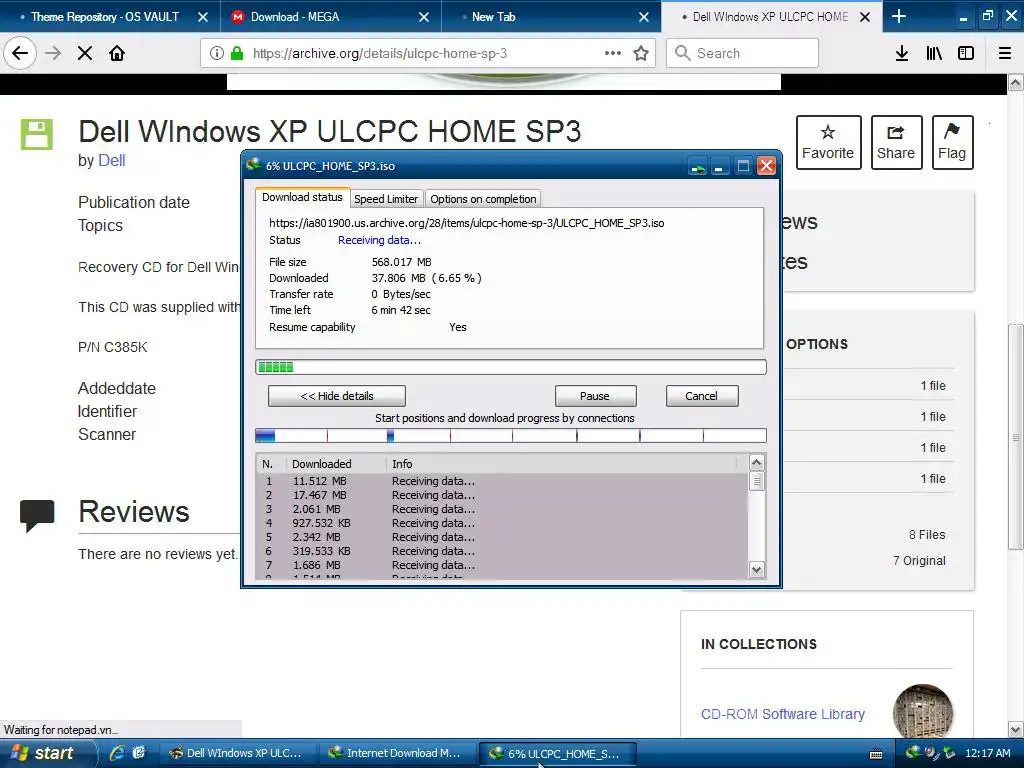Open Options on completion tab

click(483, 199)
